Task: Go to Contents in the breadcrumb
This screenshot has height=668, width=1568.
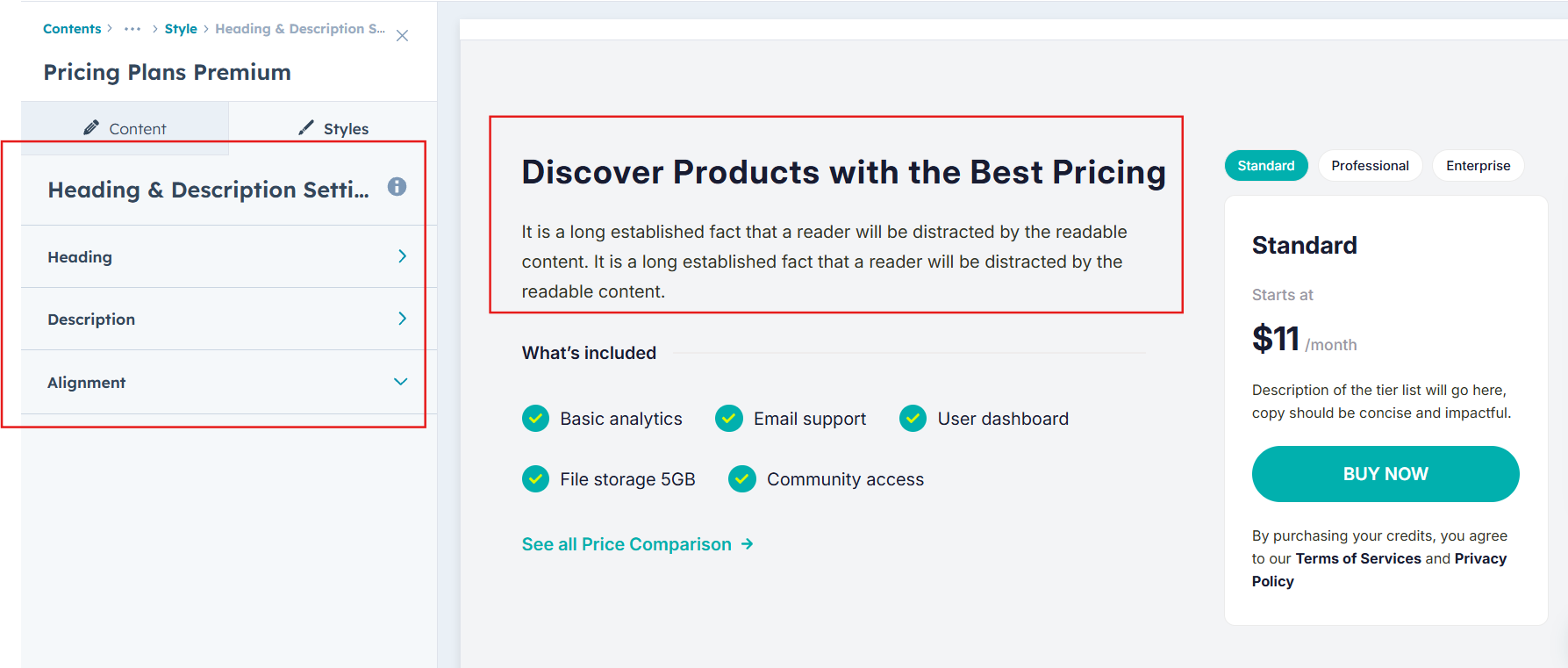Action: [72, 29]
